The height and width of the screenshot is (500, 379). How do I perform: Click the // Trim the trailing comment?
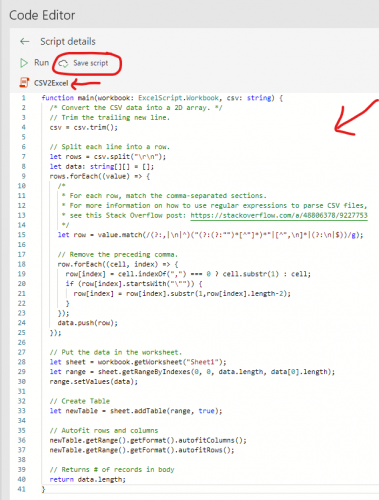tap(110, 118)
